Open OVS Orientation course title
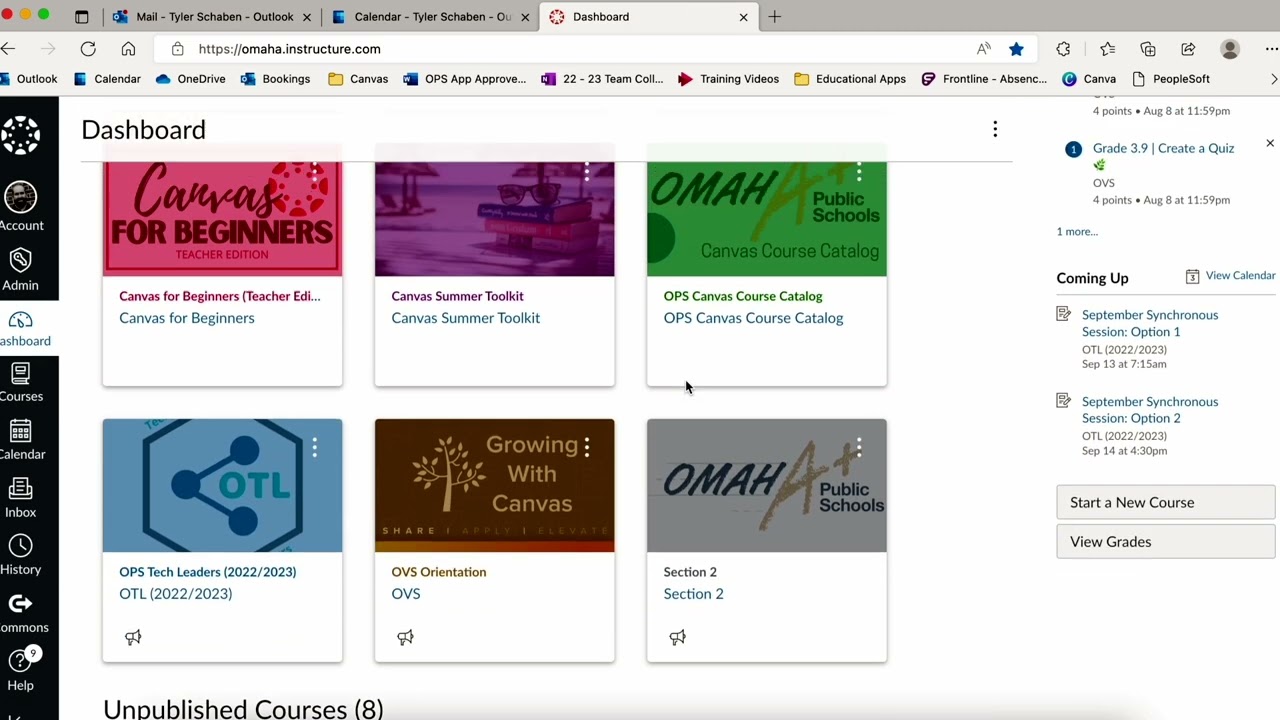This screenshot has width=1280, height=720. 439,572
